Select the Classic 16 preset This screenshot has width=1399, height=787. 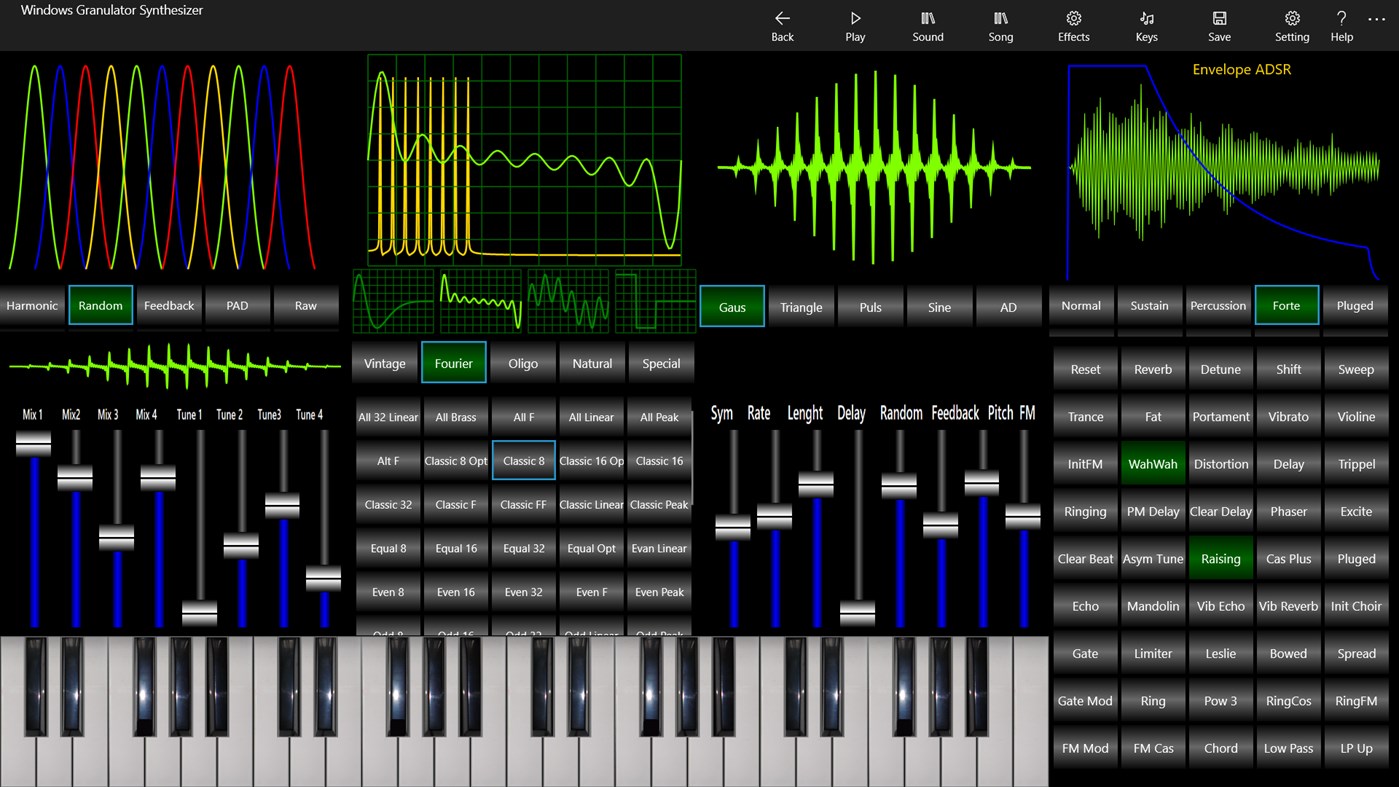click(x=658, y=460)
